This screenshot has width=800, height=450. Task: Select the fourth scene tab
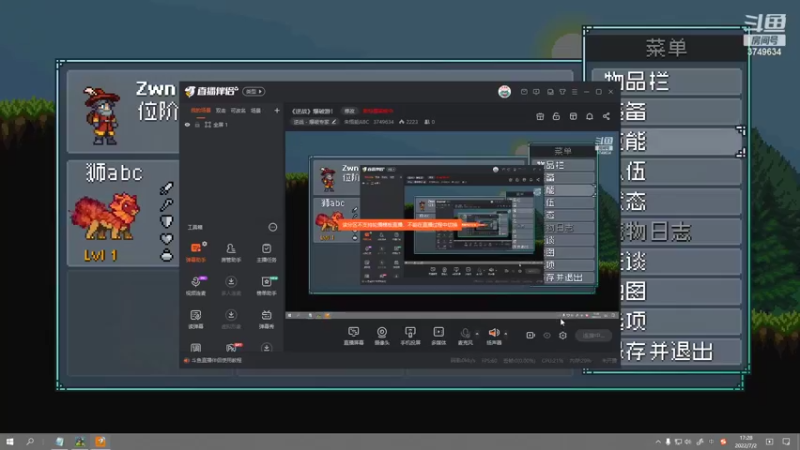256,110
